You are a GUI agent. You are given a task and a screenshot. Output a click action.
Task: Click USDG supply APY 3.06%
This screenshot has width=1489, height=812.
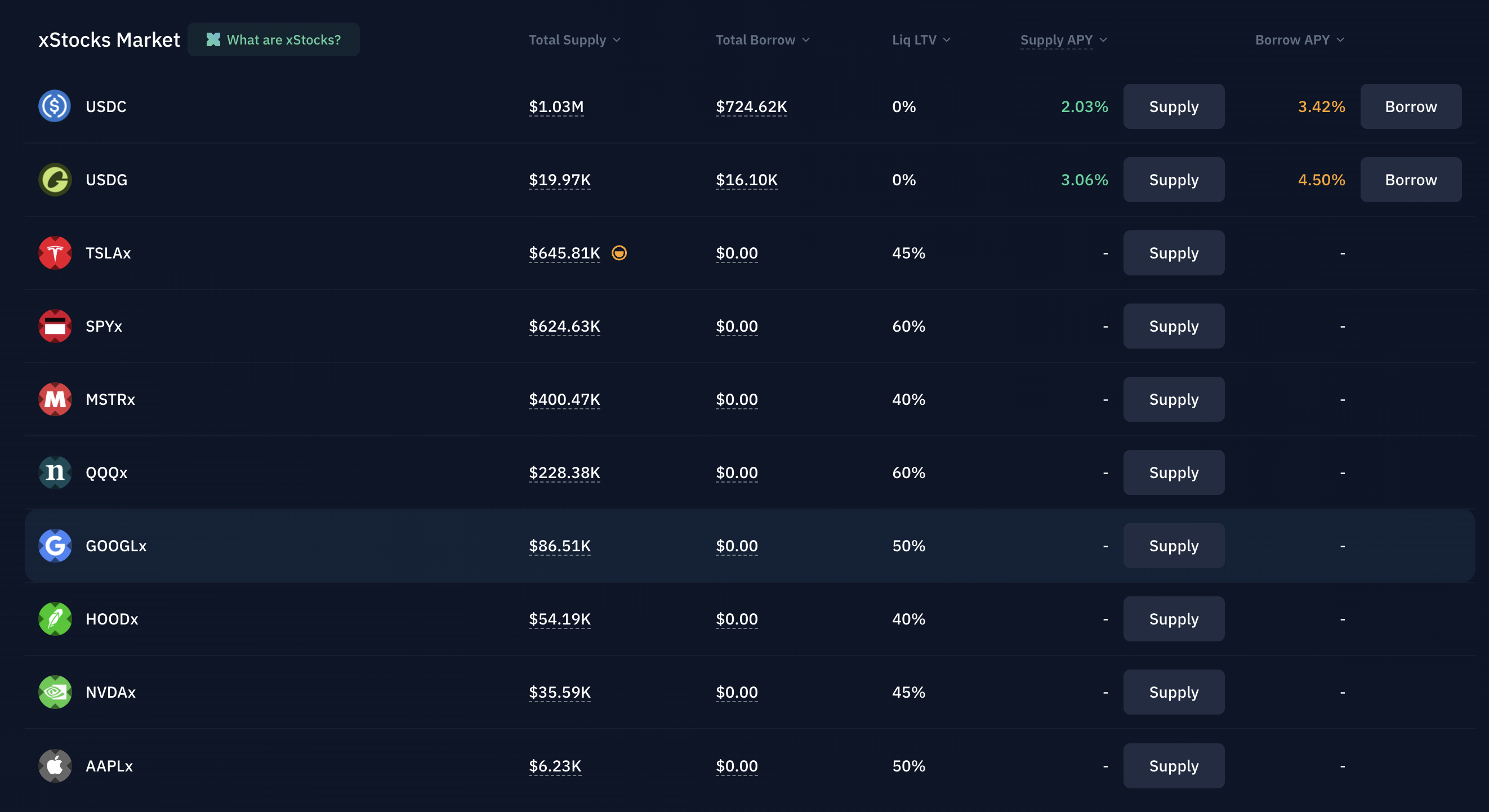[x=1085, y=180]
